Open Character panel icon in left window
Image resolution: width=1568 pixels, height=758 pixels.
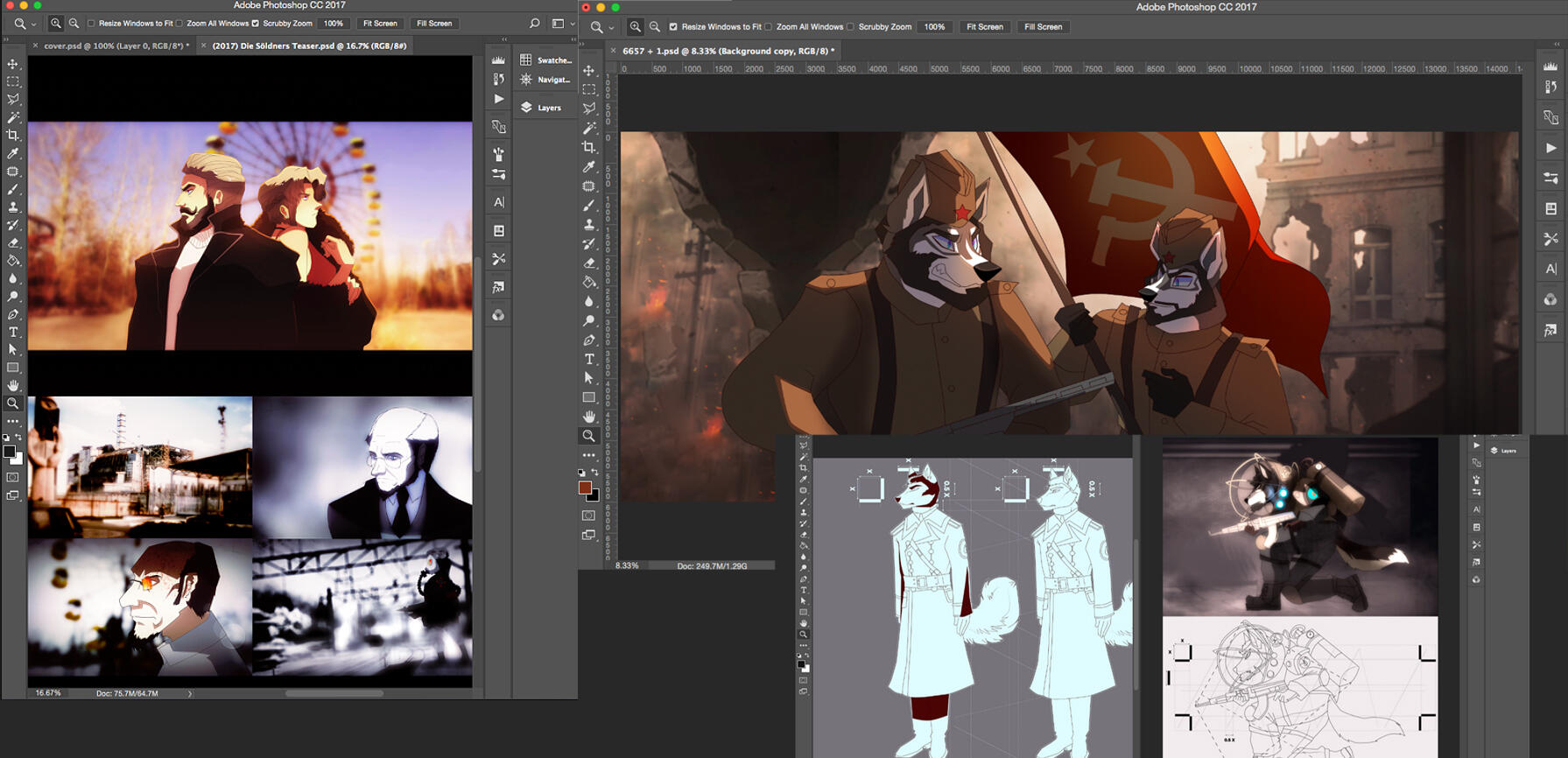(x=498, y=202)
